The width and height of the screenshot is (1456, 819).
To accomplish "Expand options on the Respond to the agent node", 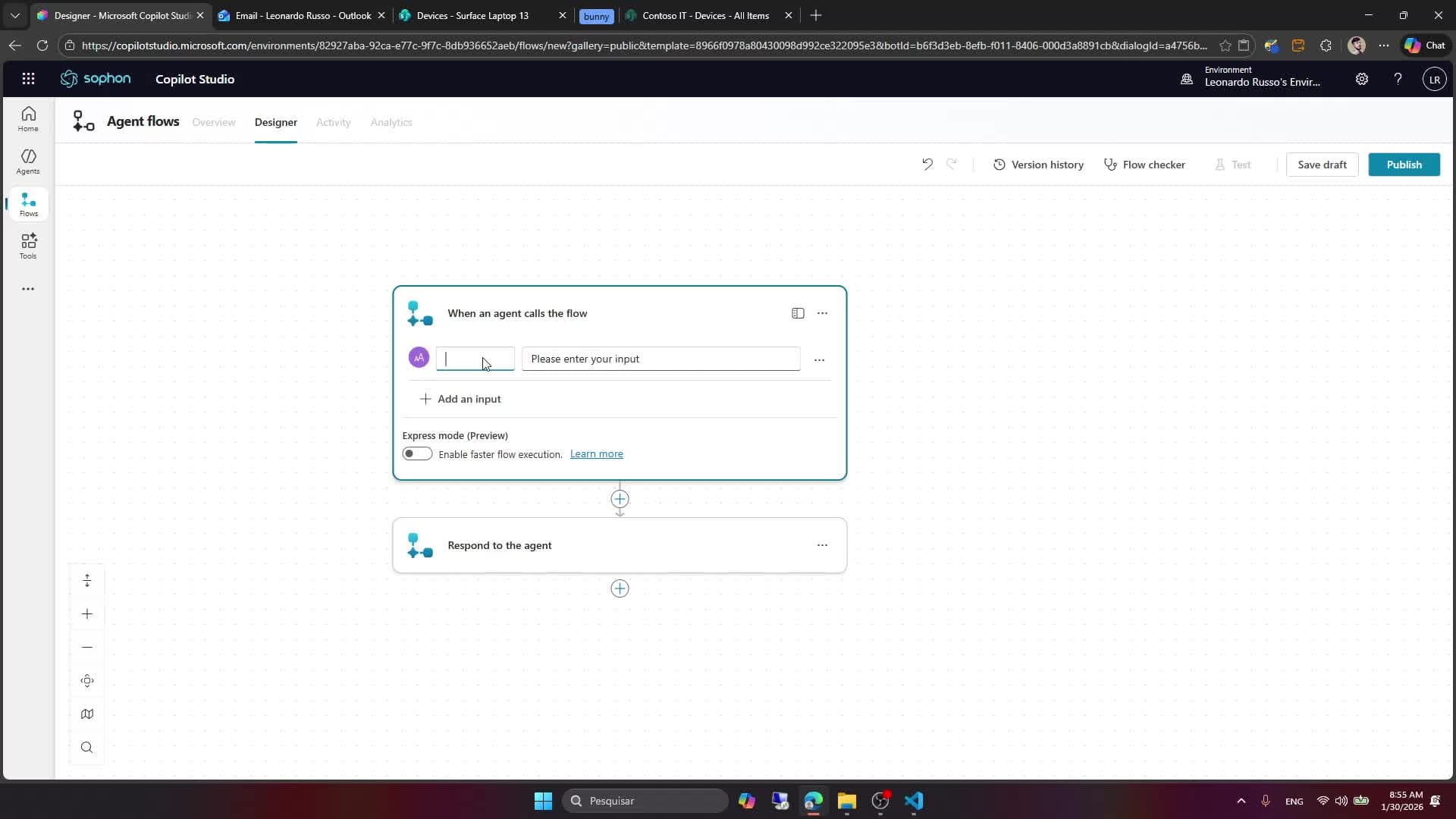I will click(823, 544).
